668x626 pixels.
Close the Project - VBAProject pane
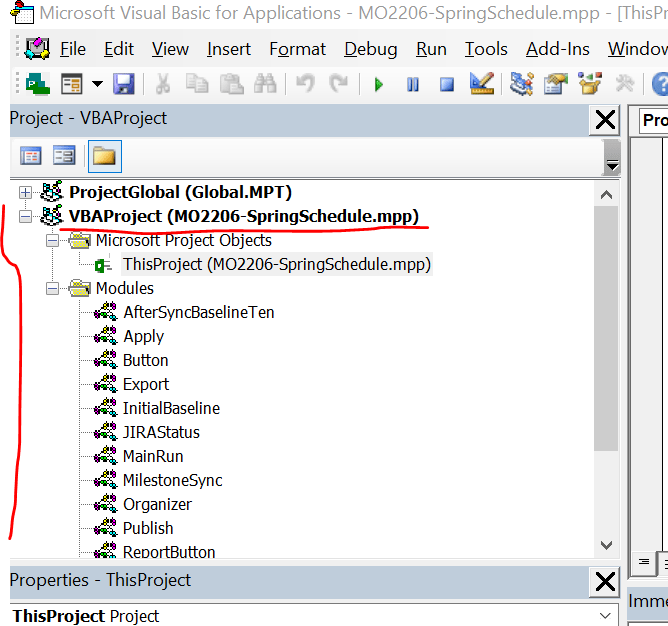coord(605,120)
